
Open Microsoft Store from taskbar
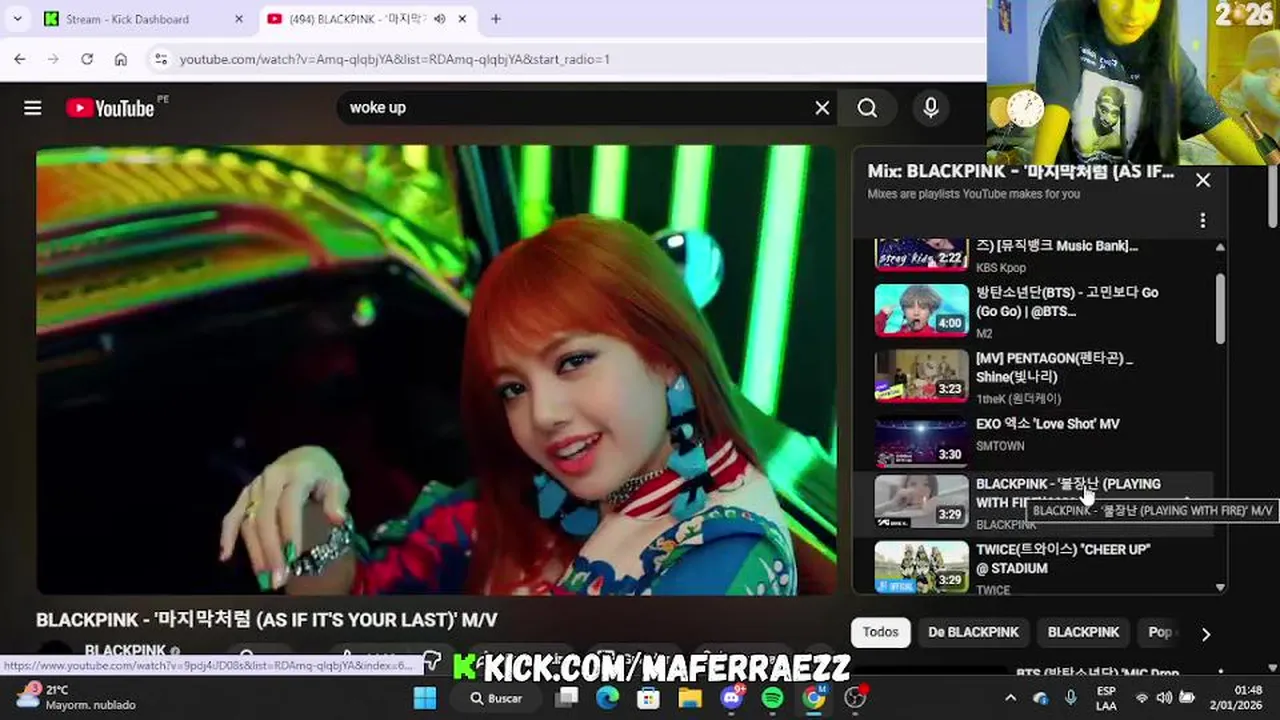pos(649,698)
